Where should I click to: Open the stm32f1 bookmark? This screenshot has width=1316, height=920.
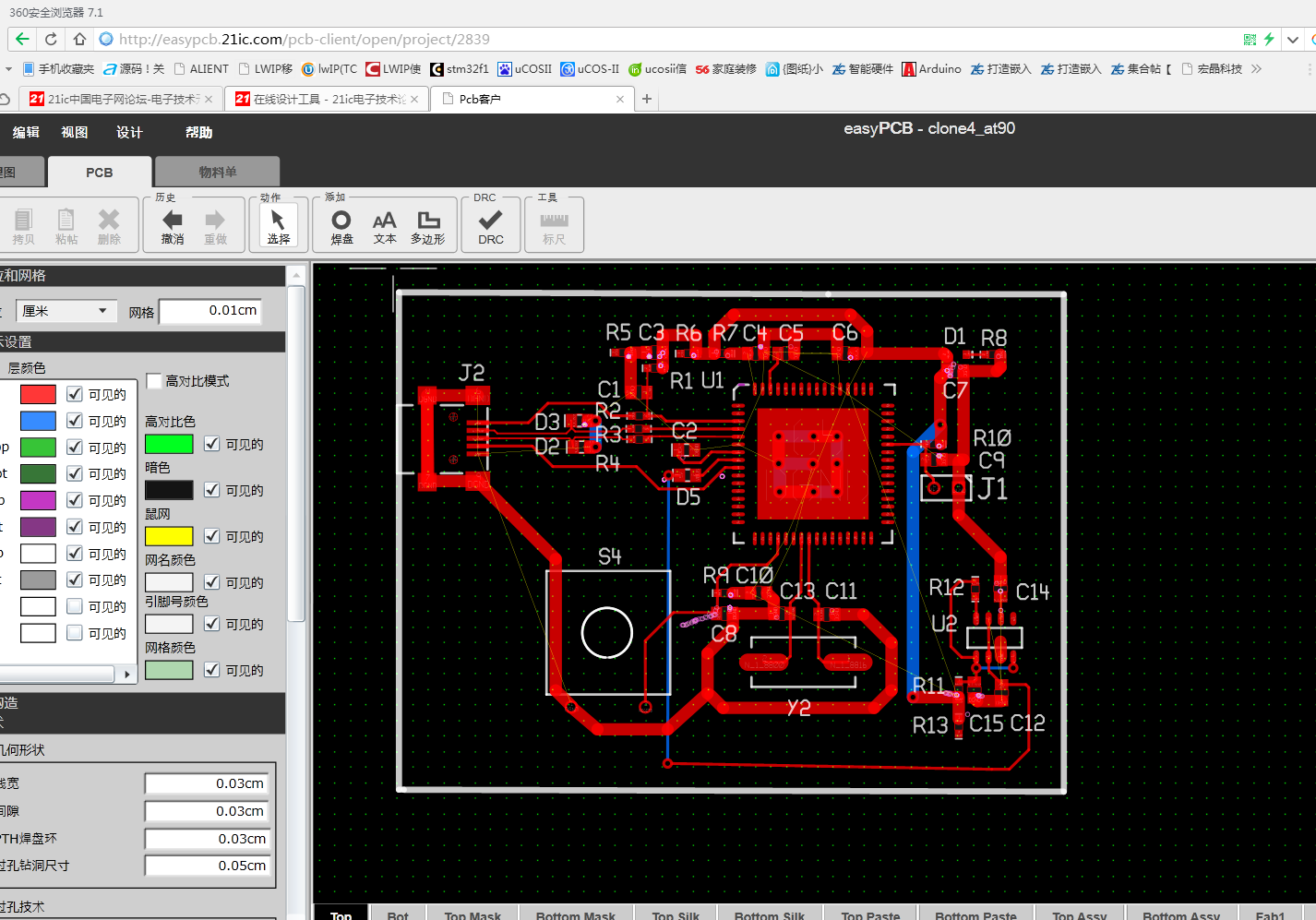(x=460, y=69)
